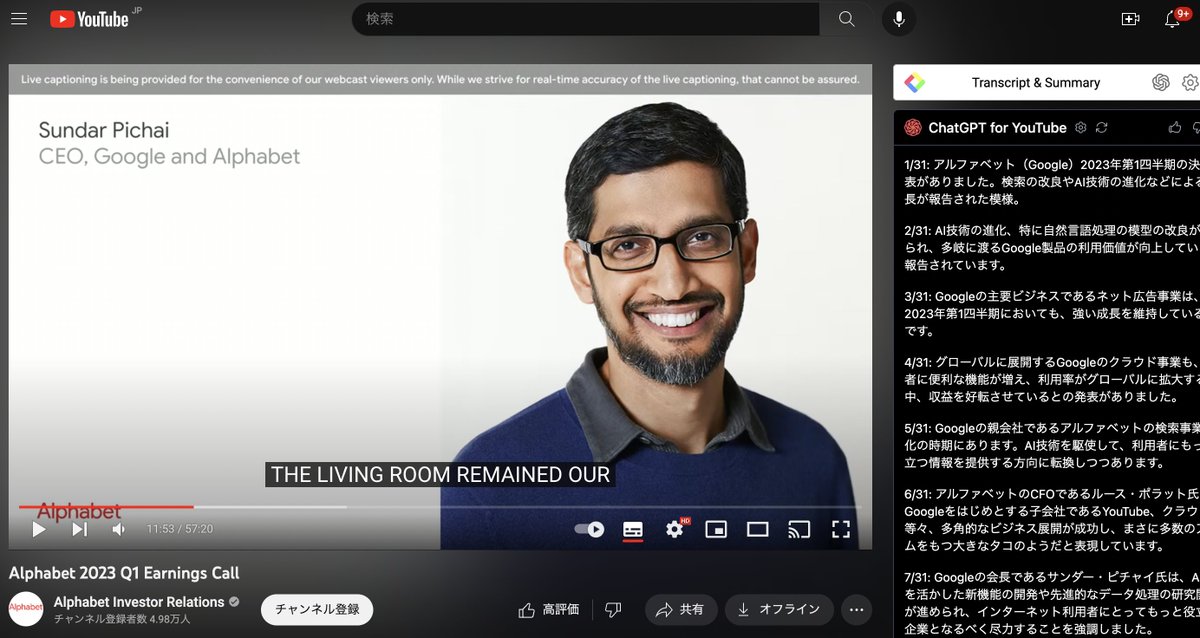
Task: Click the video title Alphabet 2023 Q1 Earnings Call
Action: coord(124,573)
